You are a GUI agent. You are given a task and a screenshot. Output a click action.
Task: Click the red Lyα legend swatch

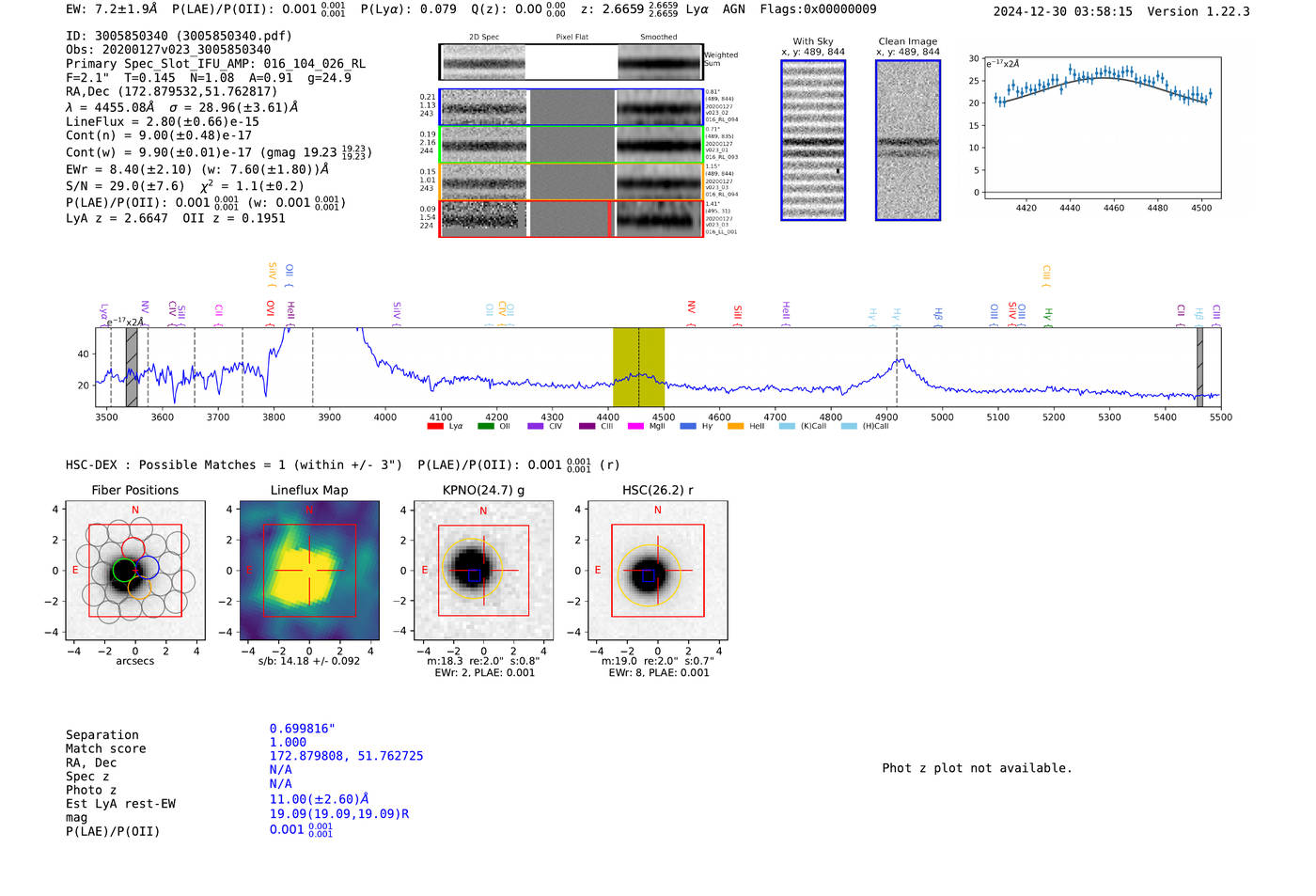[434, 426]
